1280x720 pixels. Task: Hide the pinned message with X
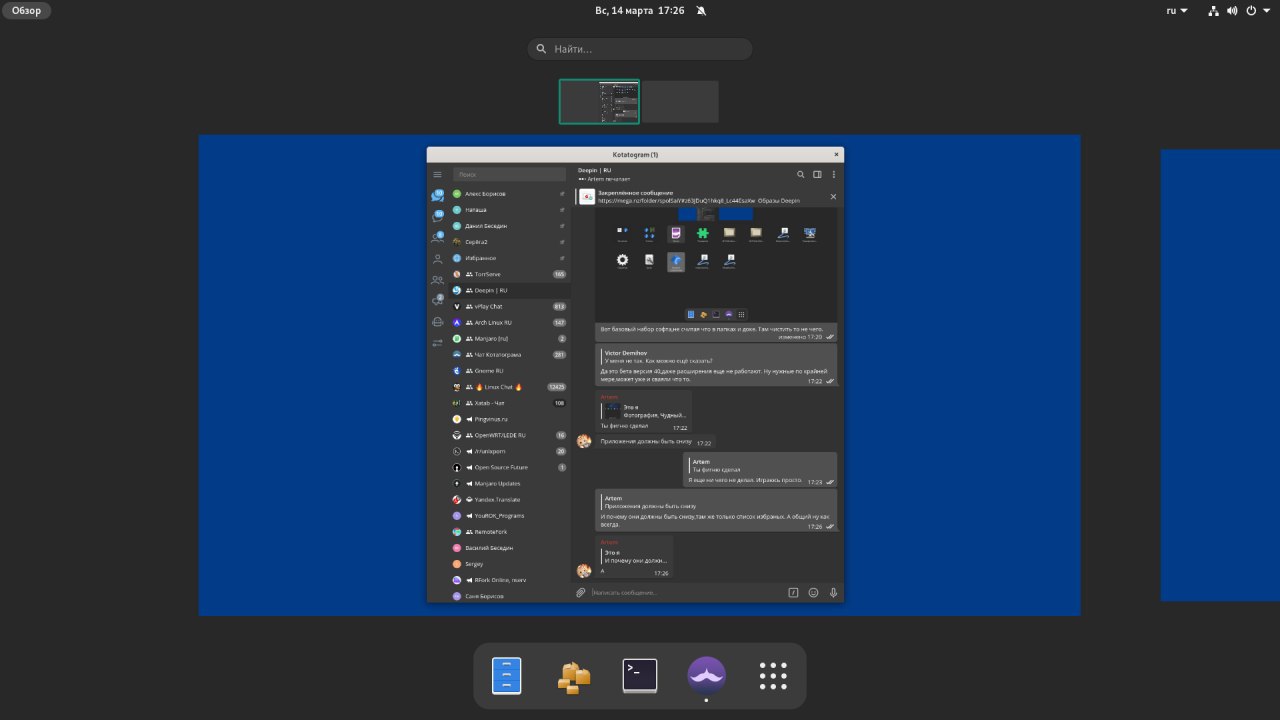[834, 196]
